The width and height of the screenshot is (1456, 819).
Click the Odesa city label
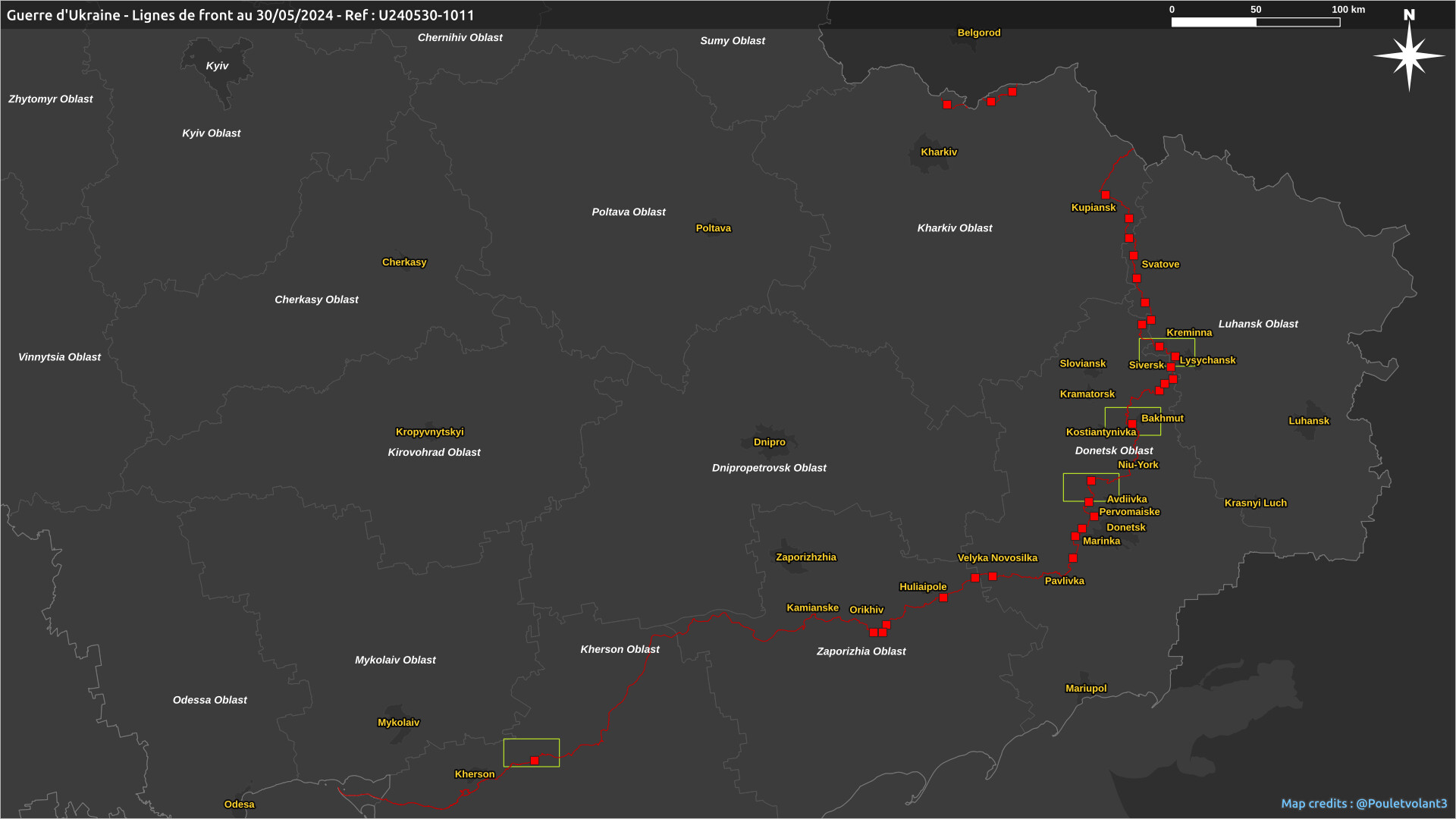[240, 805]
